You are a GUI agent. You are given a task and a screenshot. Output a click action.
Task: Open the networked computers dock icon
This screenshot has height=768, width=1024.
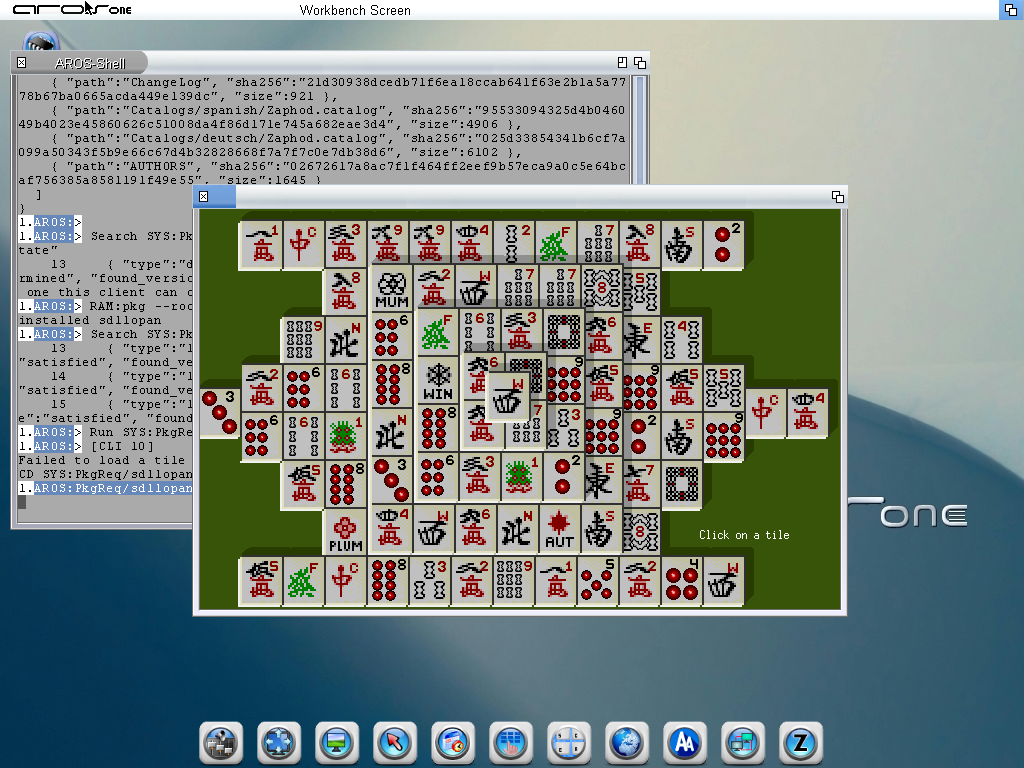743,743
